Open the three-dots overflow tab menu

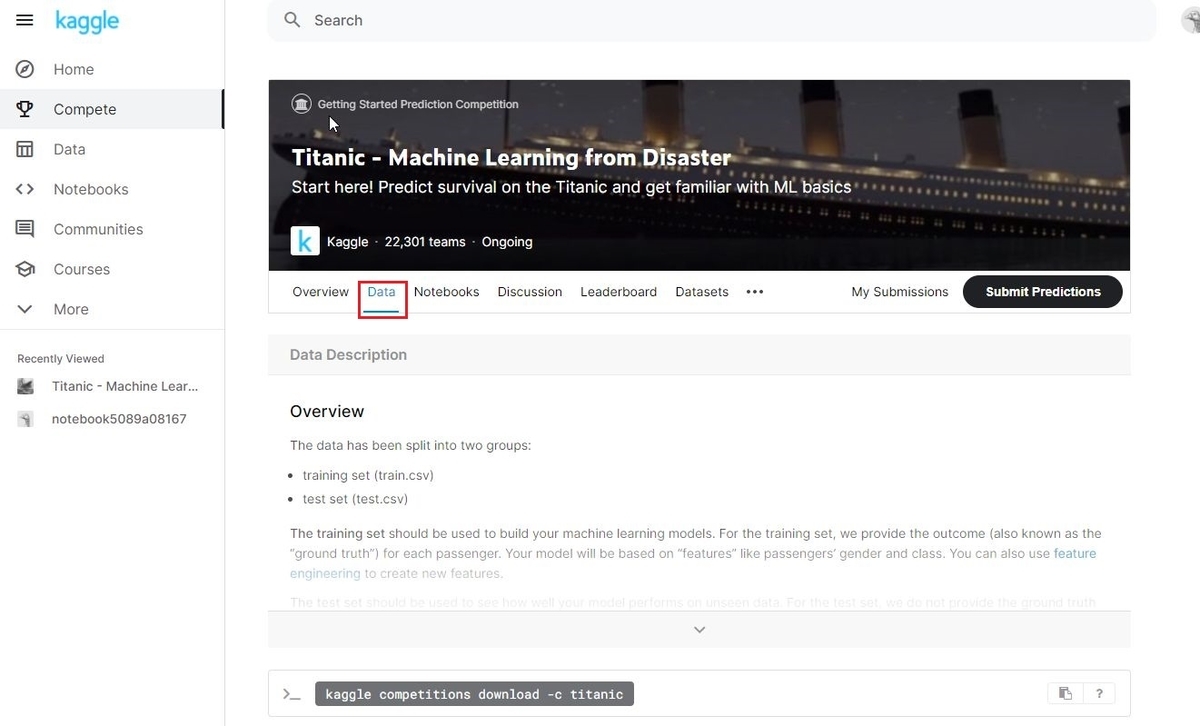(755, 292)
